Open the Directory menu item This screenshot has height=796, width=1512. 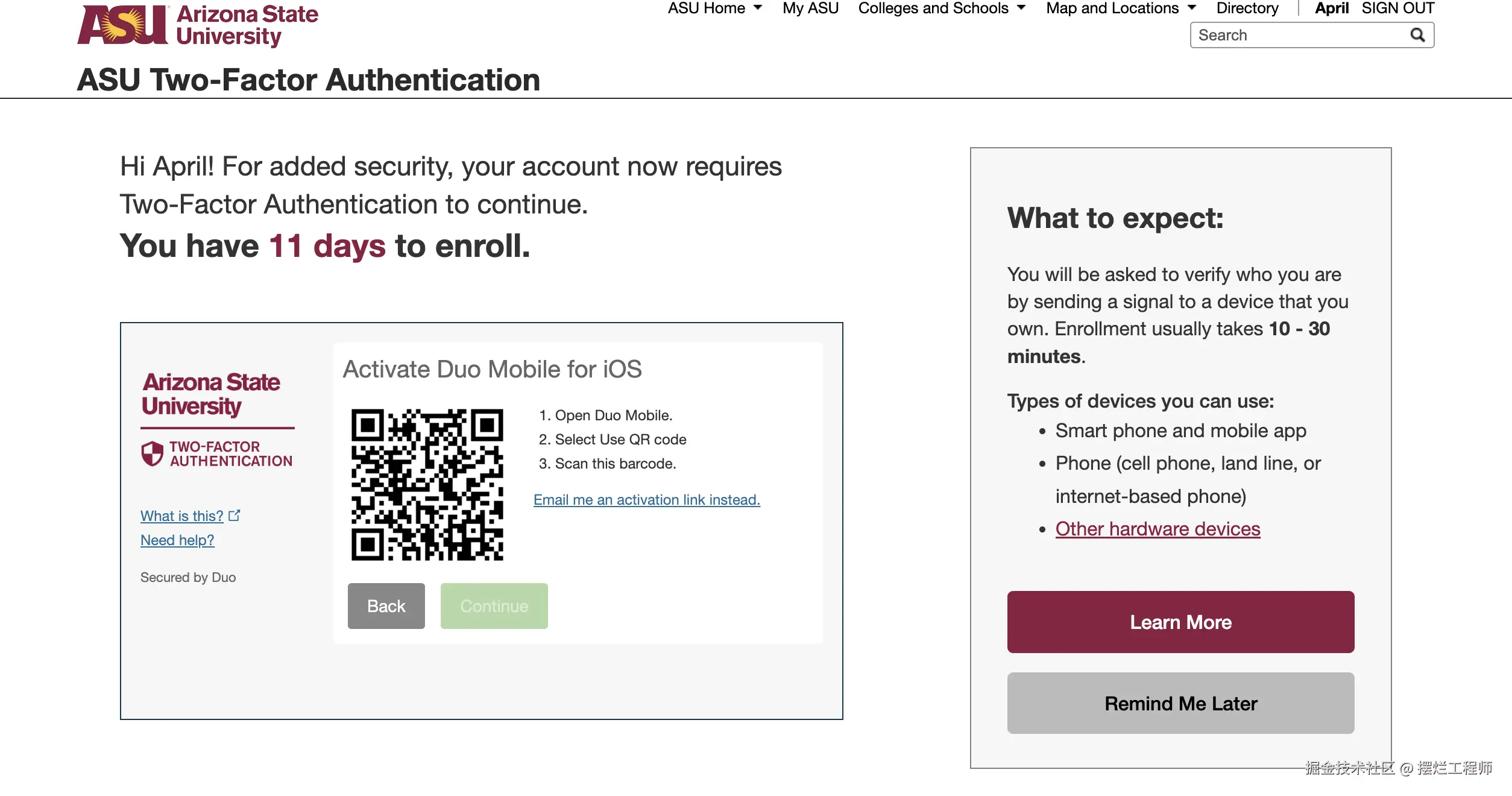pos(1247,8)
